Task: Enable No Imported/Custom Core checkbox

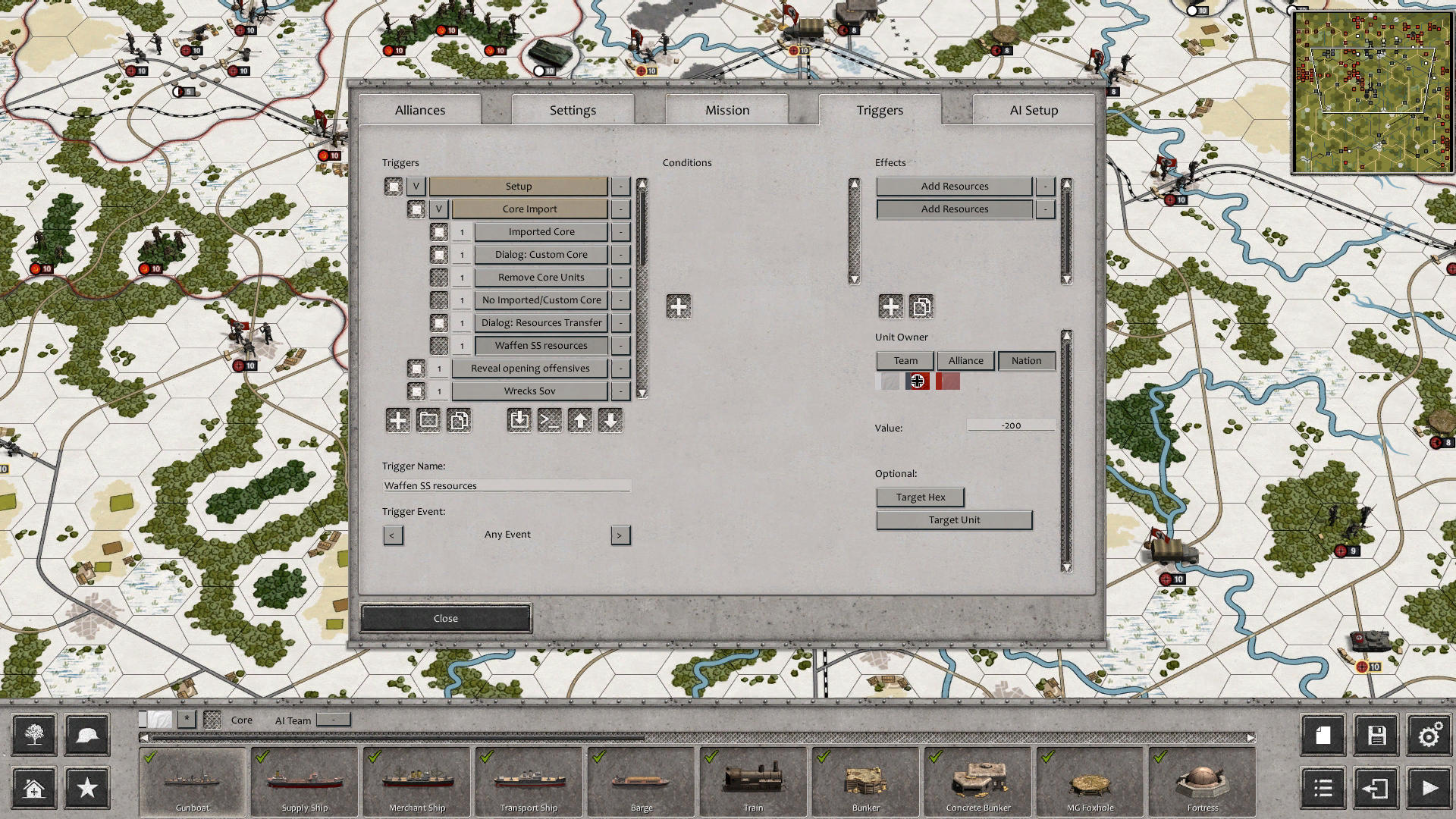Action: 439,300
